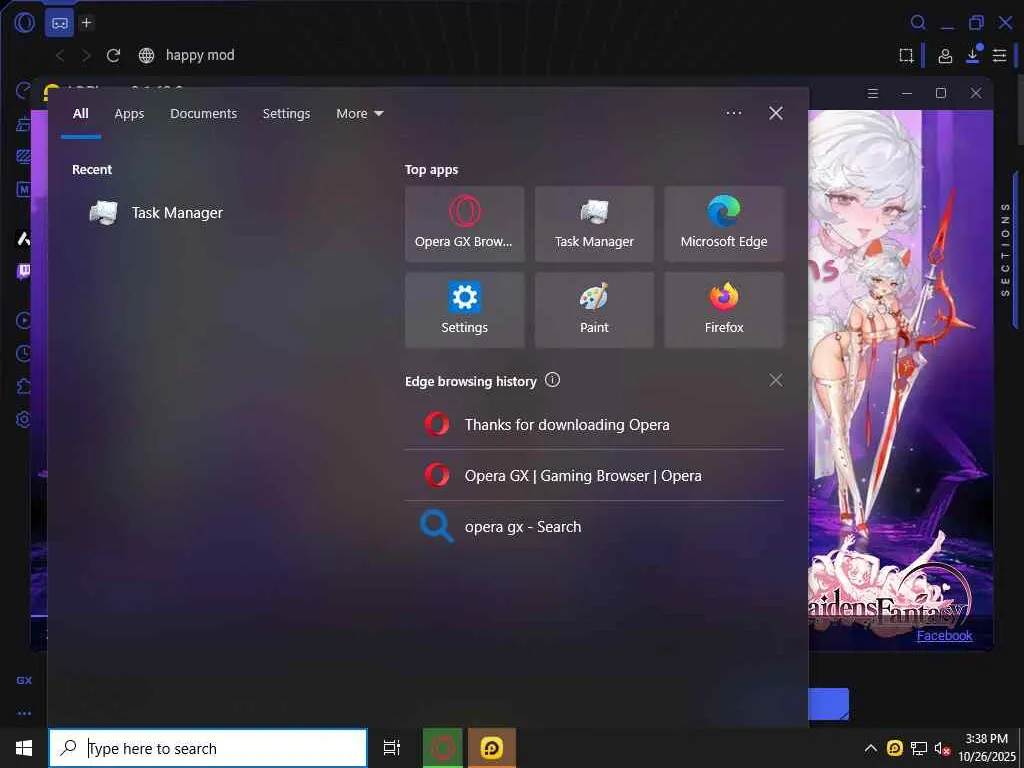The width and height of the screenshot is (1024, 768).
Task: Switch to the Documents search tab
Action: (203, 114)
